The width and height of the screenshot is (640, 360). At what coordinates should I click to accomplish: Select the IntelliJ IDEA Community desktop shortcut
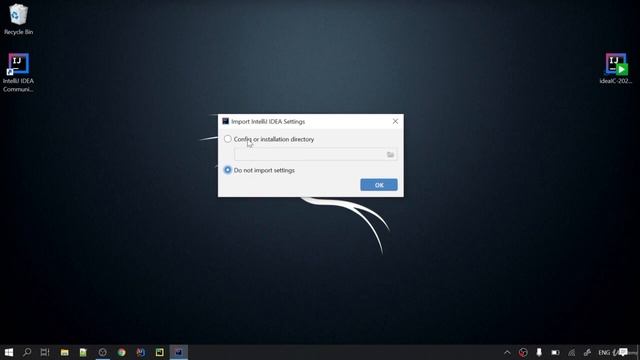click(18, 73)
